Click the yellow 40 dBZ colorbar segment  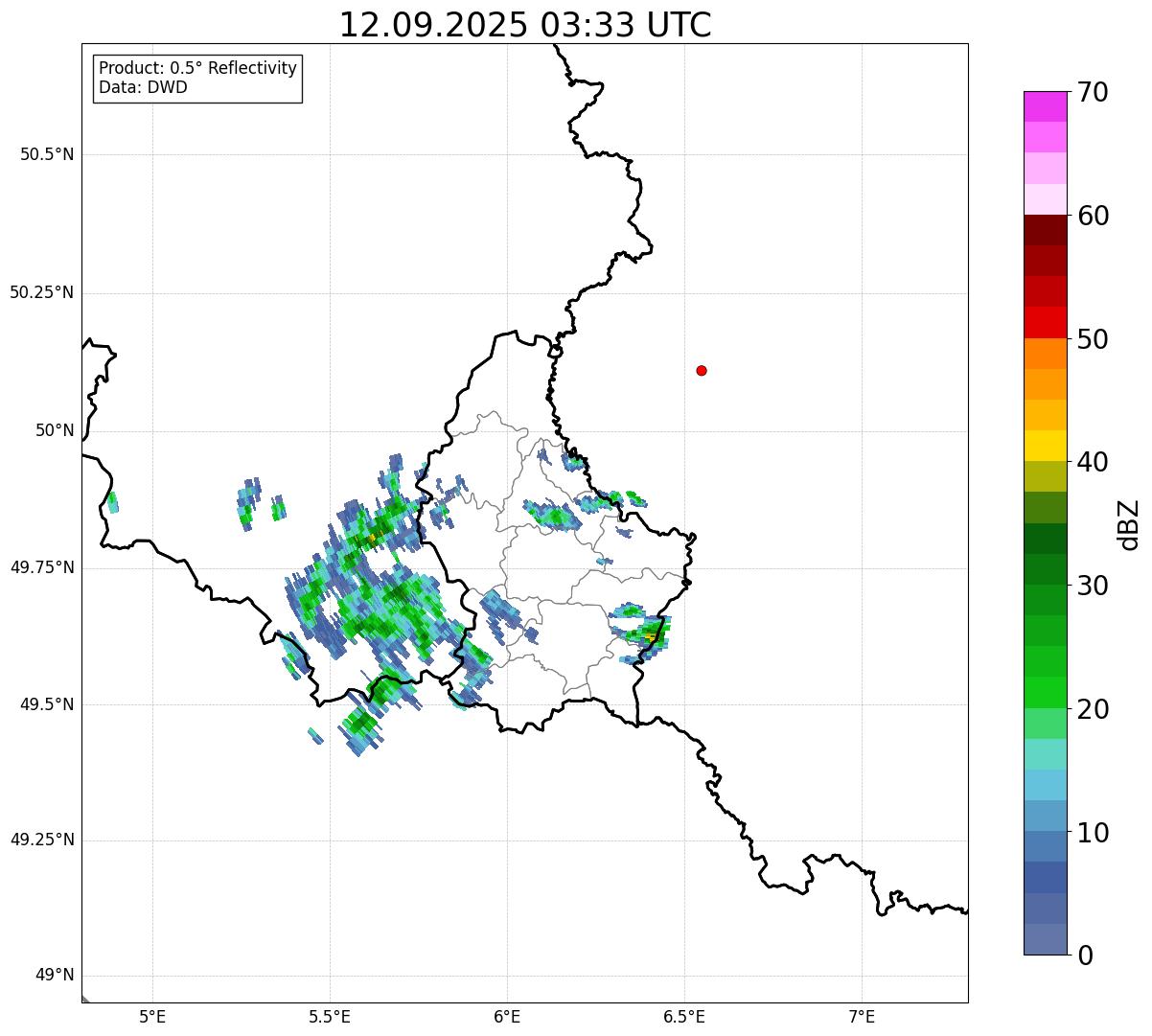click(x=1045, y=447)
